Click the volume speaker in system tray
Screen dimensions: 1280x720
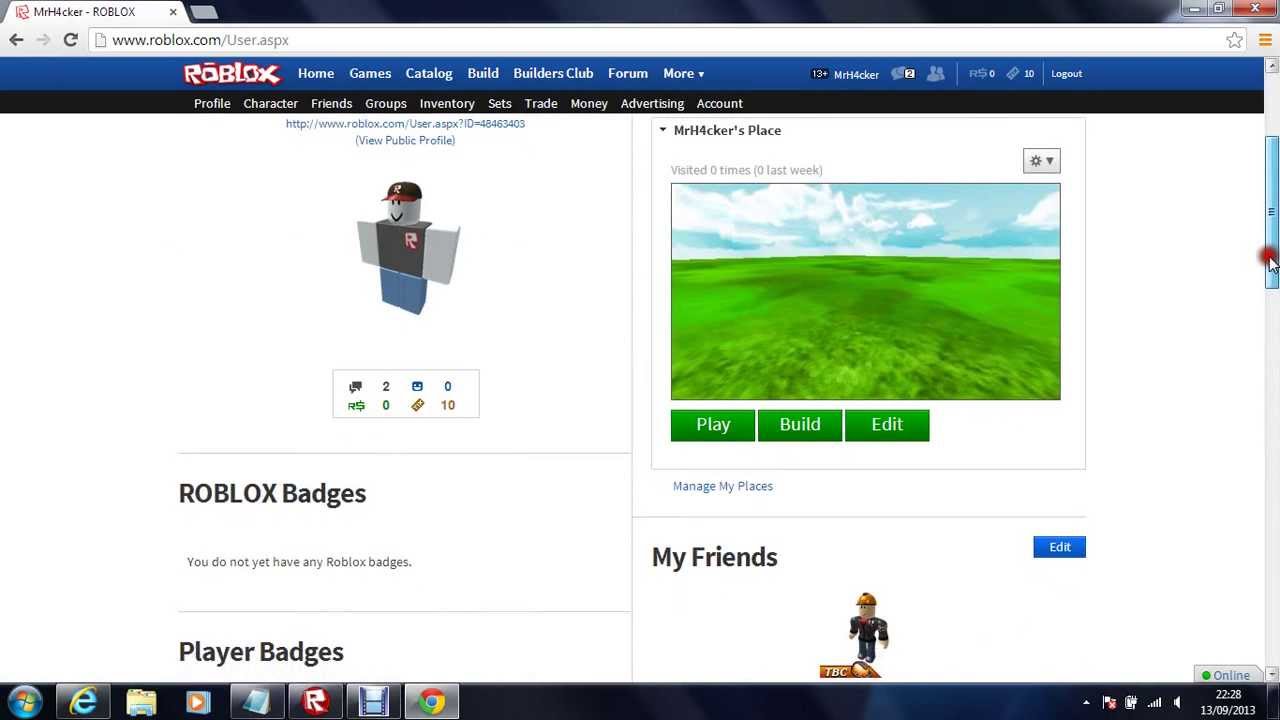tap(1178, 702)
